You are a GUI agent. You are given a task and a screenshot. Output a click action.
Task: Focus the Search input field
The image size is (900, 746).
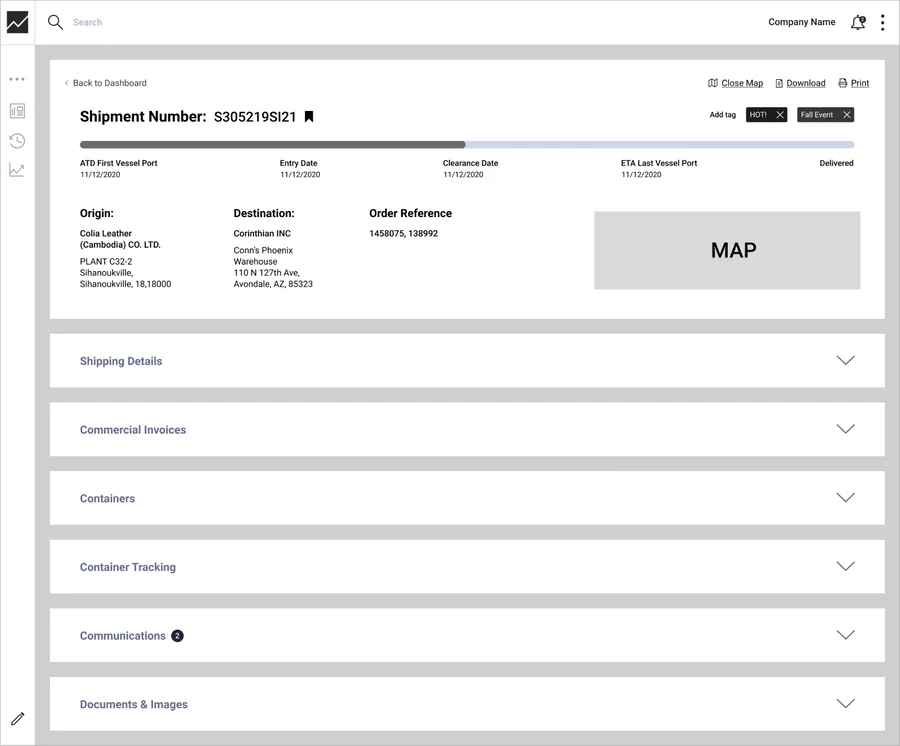point(87,22)
